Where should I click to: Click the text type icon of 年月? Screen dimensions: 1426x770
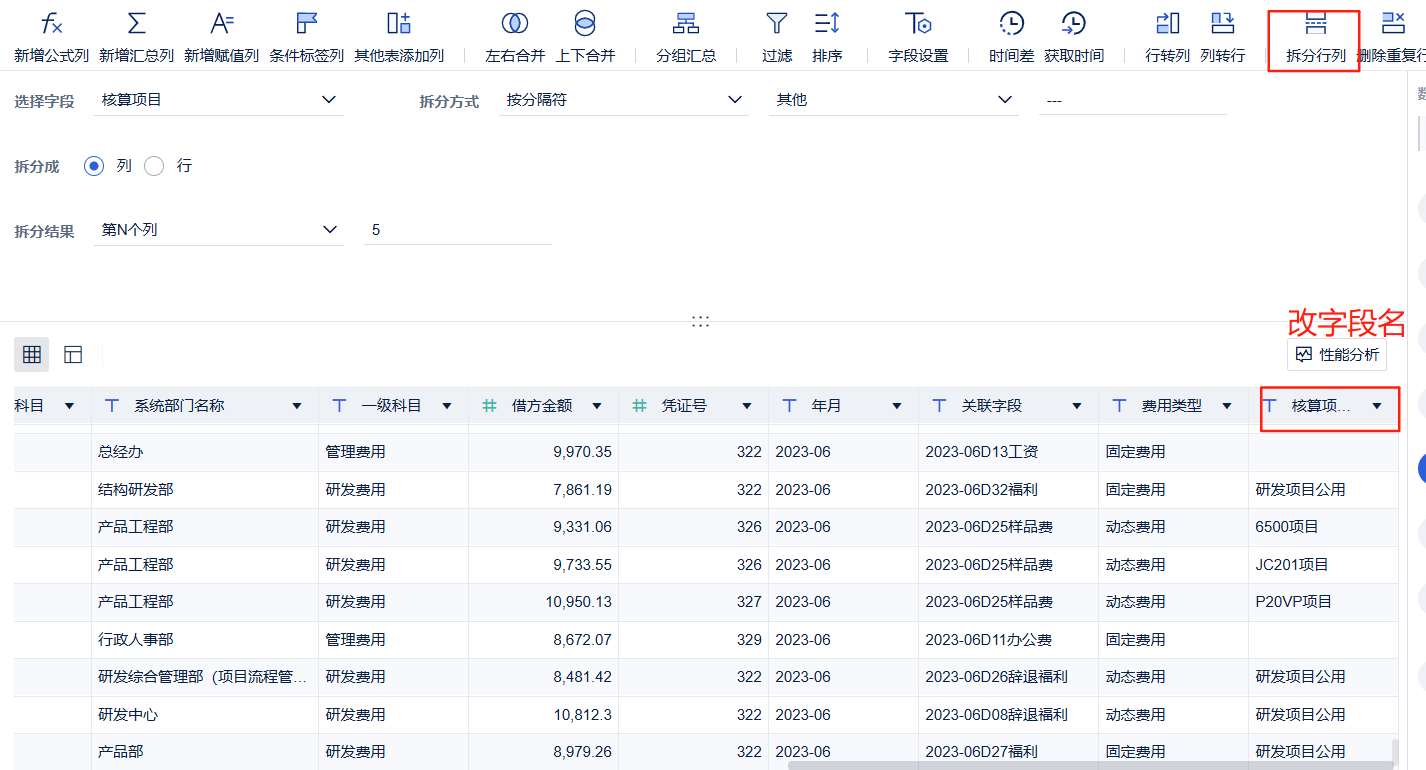(789, 406)
